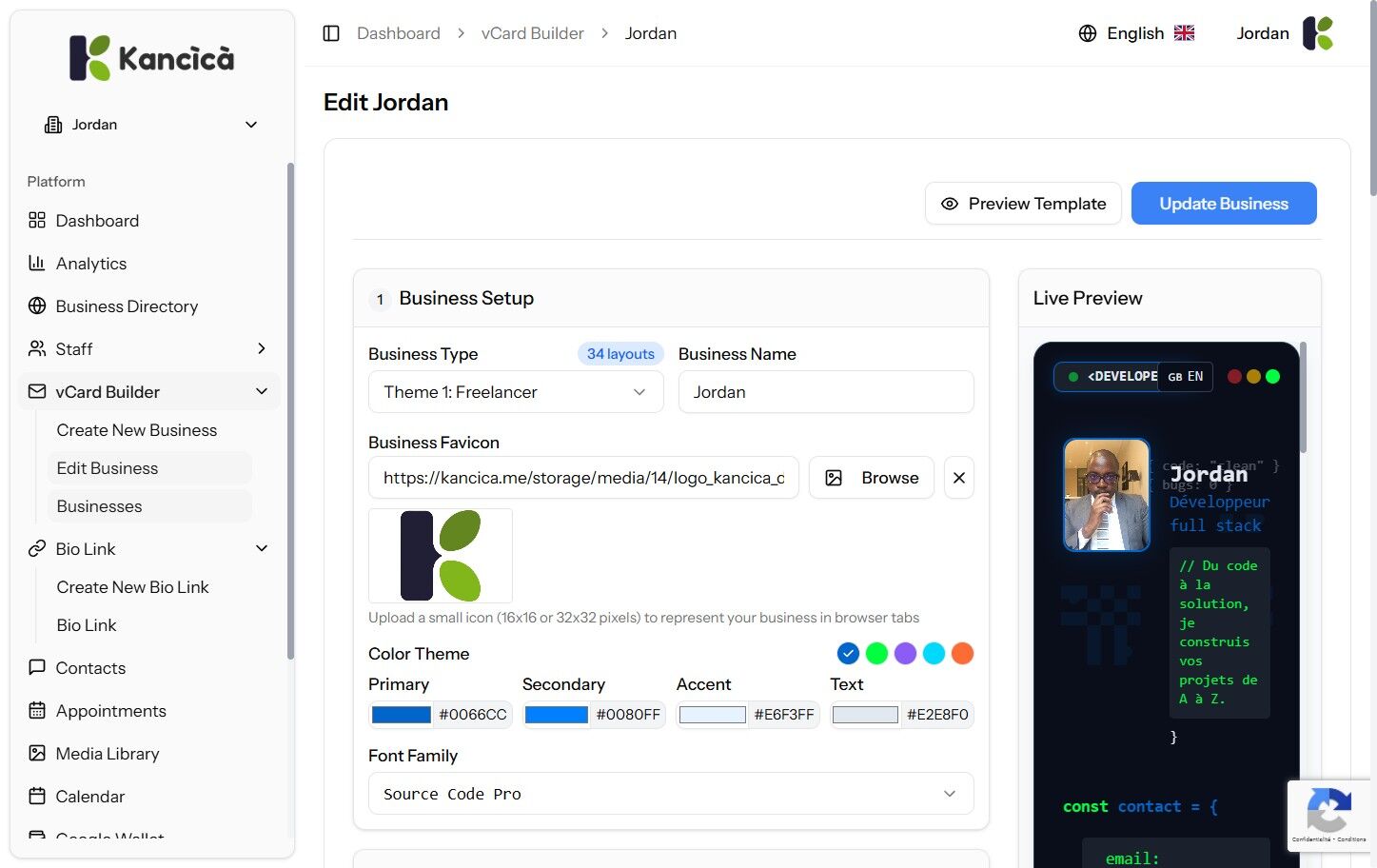1377x868 pixels.
Task: Open the Secondary color picker swatch
Action: pos(557,715)
